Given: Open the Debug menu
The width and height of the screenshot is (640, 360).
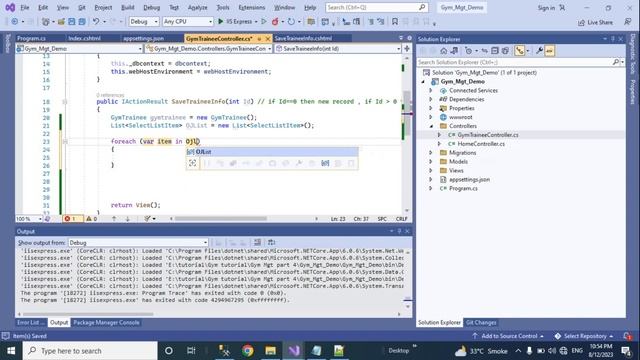Looking at the screenshot, I should coord(151,8).
